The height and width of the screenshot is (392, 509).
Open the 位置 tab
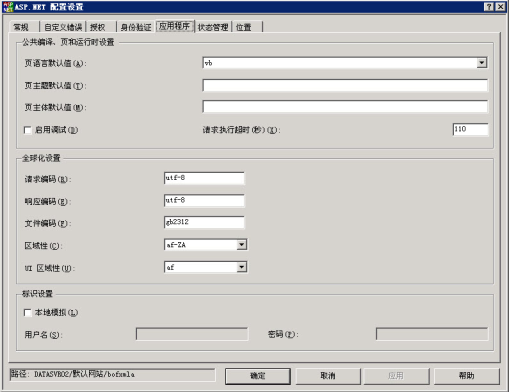tap(247, 27)
